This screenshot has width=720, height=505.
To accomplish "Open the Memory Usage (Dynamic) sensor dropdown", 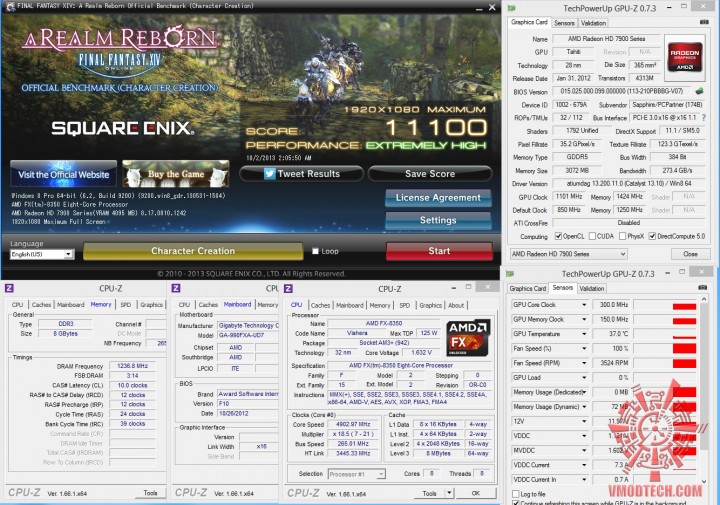I will 584,407.
